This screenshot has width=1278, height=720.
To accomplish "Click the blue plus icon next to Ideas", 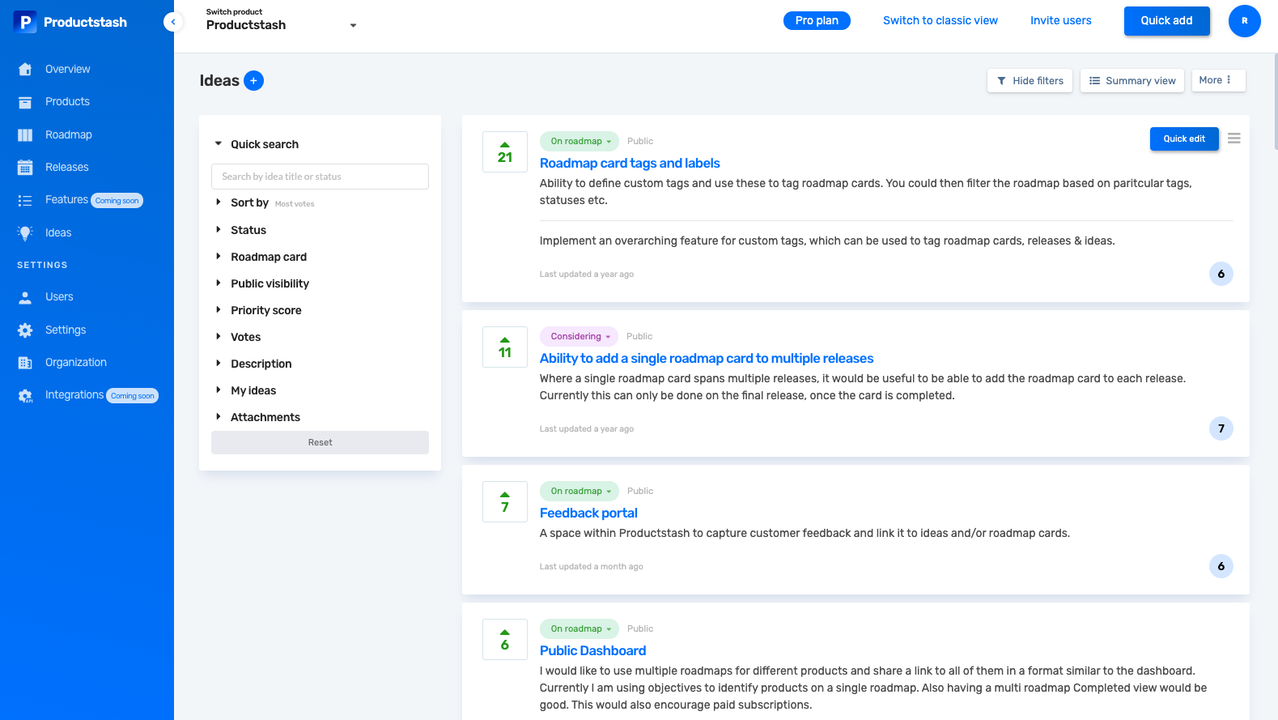I will point(254,81).
